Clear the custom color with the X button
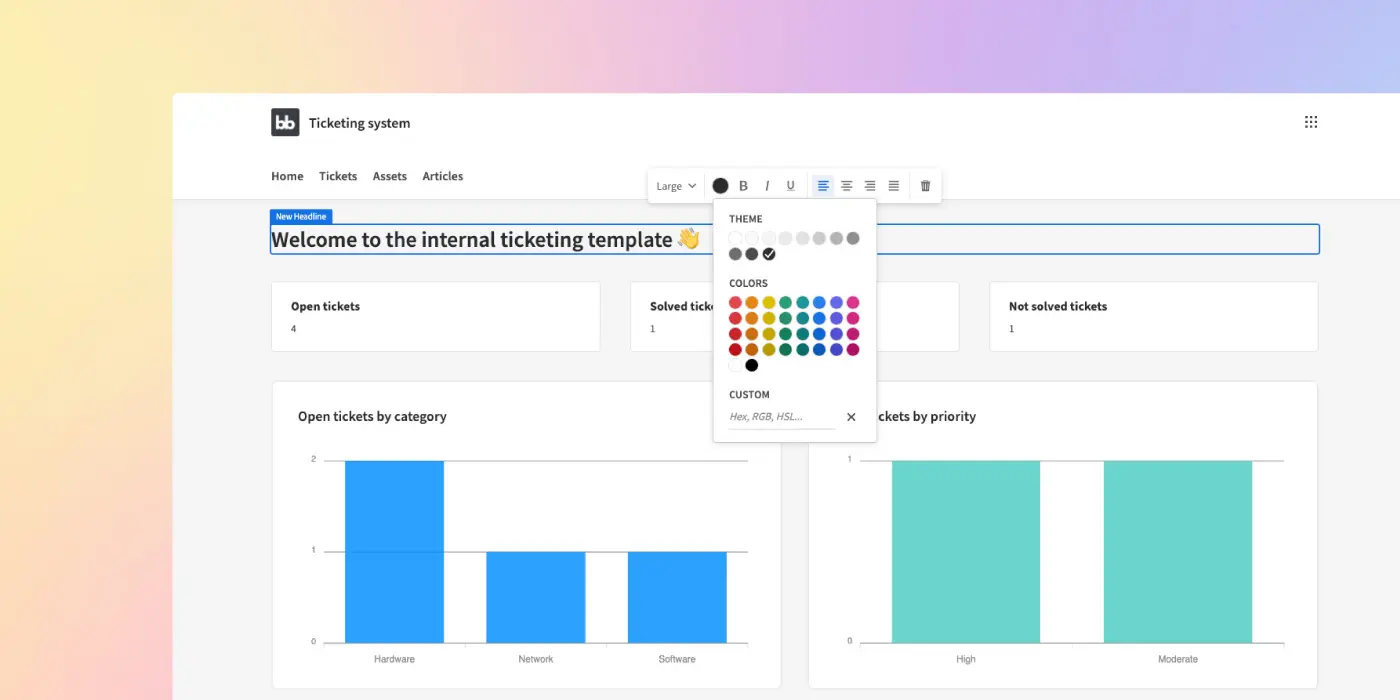 point(851,417)
